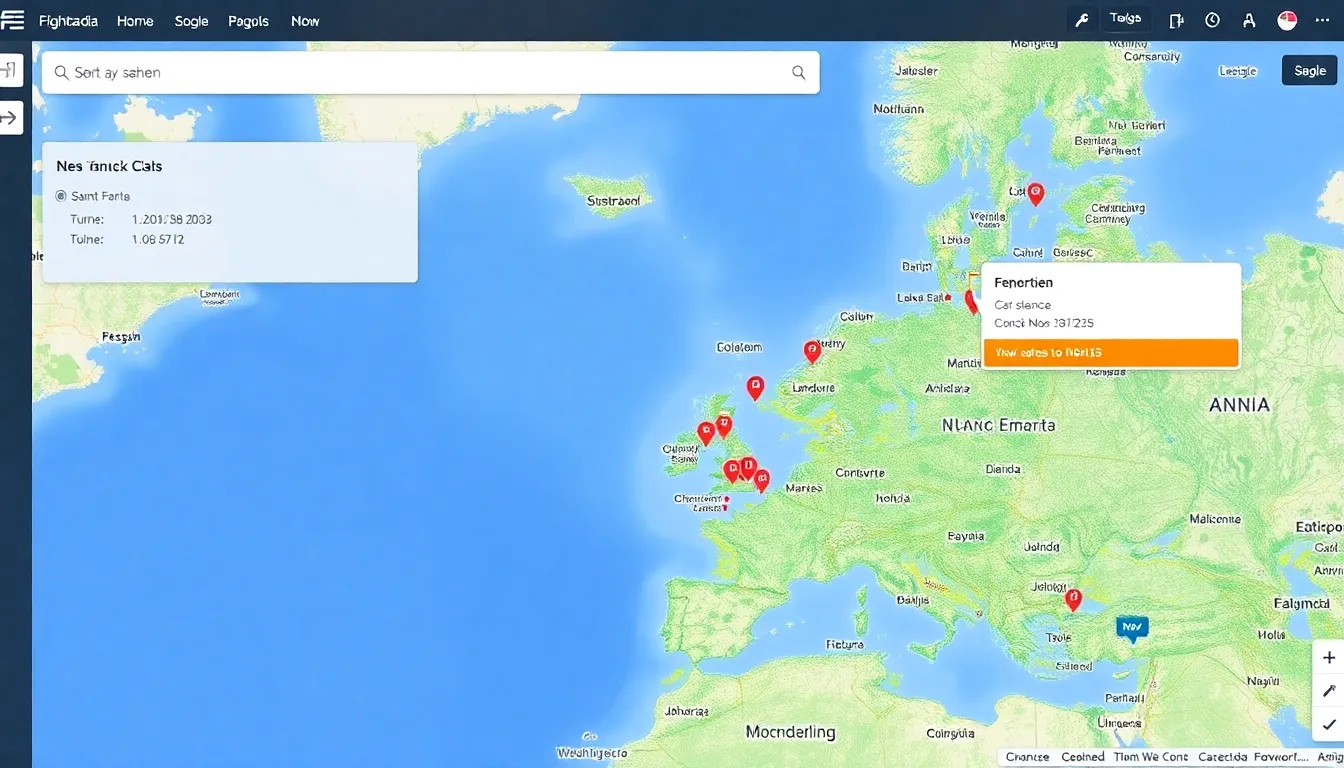The width and height of the screenshot is (1344, 768).
Task: Click the orange View button in popup
Action: [x=1110, y=353]
